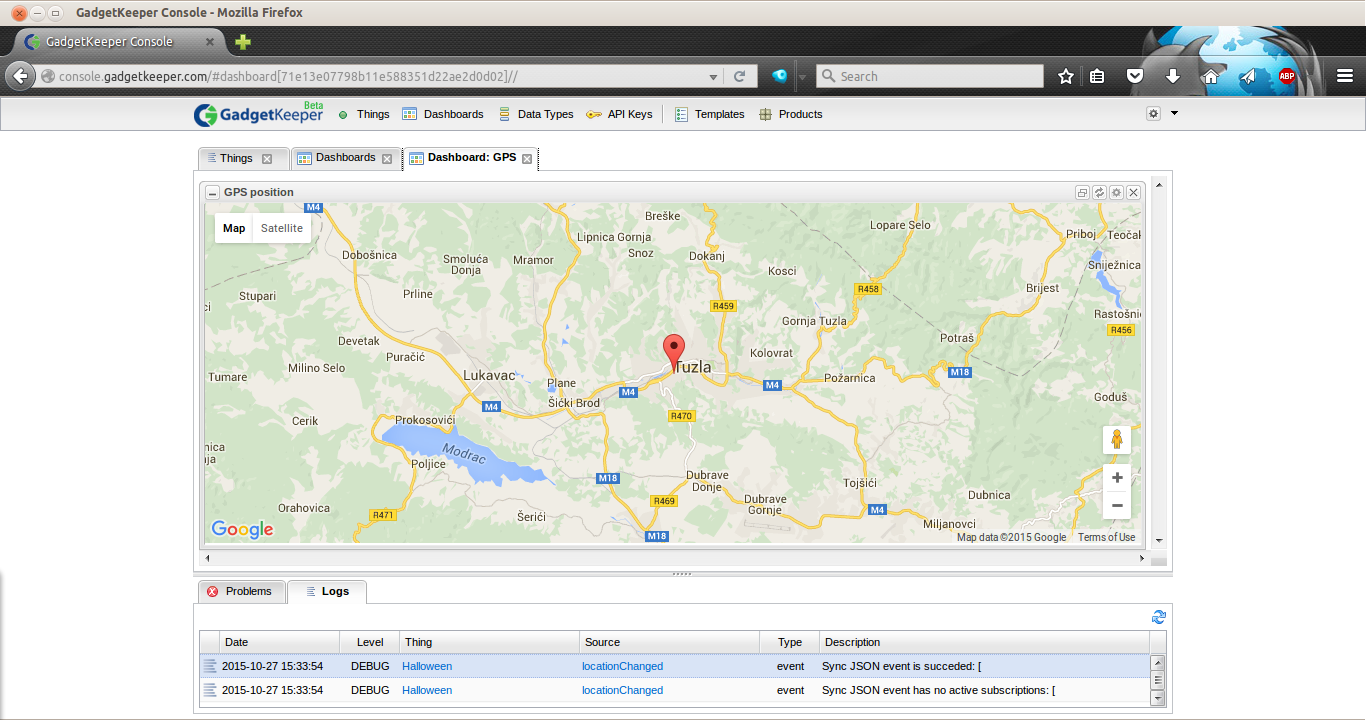Close the Dashboards tab
Viewport: 1366px width, 720px height.
pos(387,159)
